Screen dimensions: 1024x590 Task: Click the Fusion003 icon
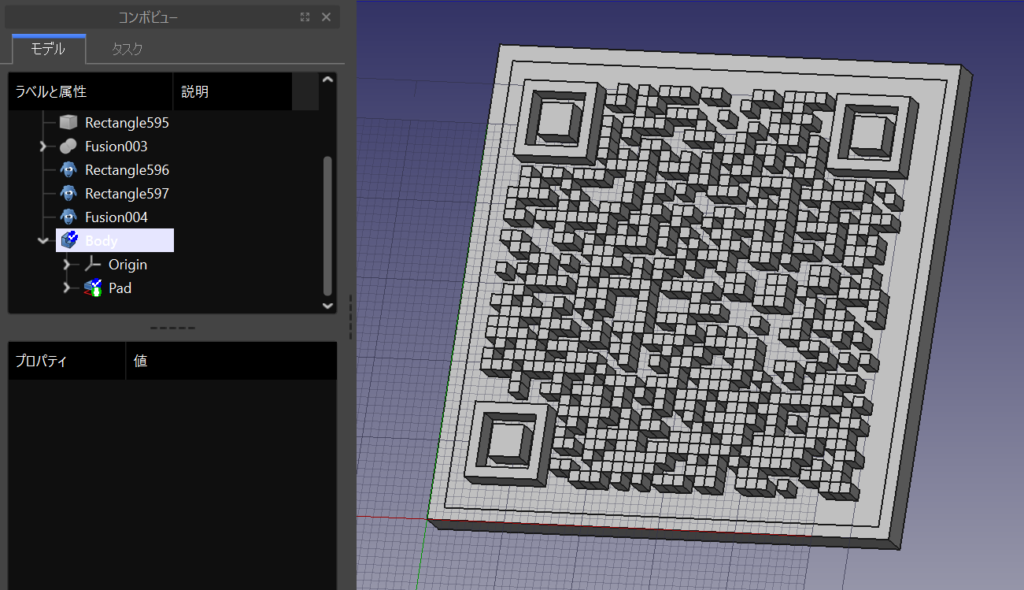pyautogui.click(x=69, y=146)
